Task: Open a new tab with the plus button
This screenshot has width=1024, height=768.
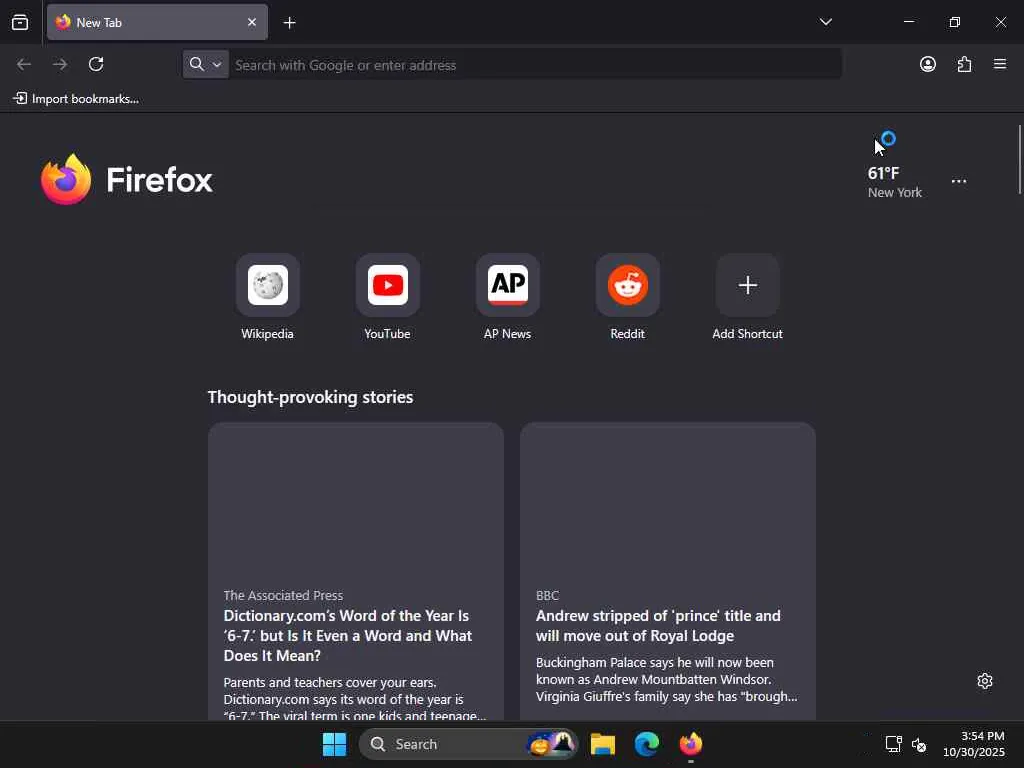Action: click(289, 23)
